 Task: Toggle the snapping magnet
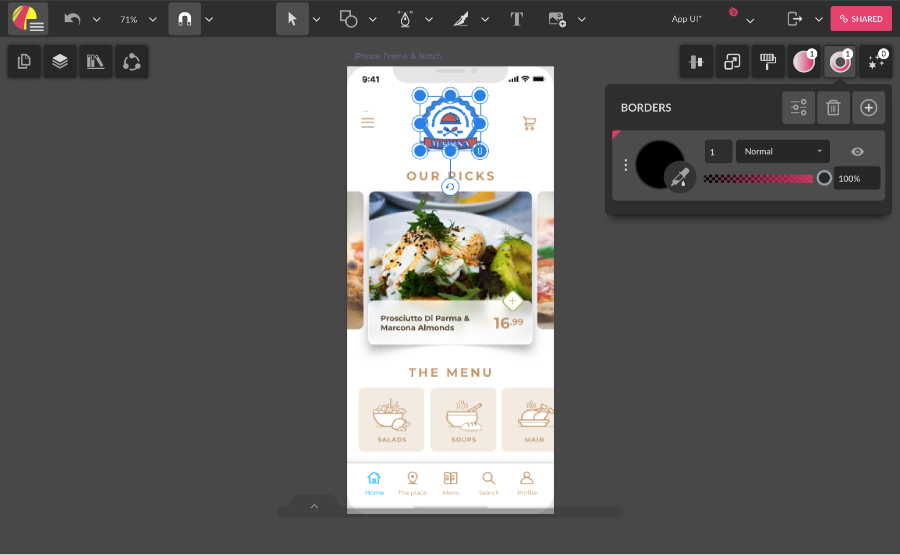click(184, 19)
